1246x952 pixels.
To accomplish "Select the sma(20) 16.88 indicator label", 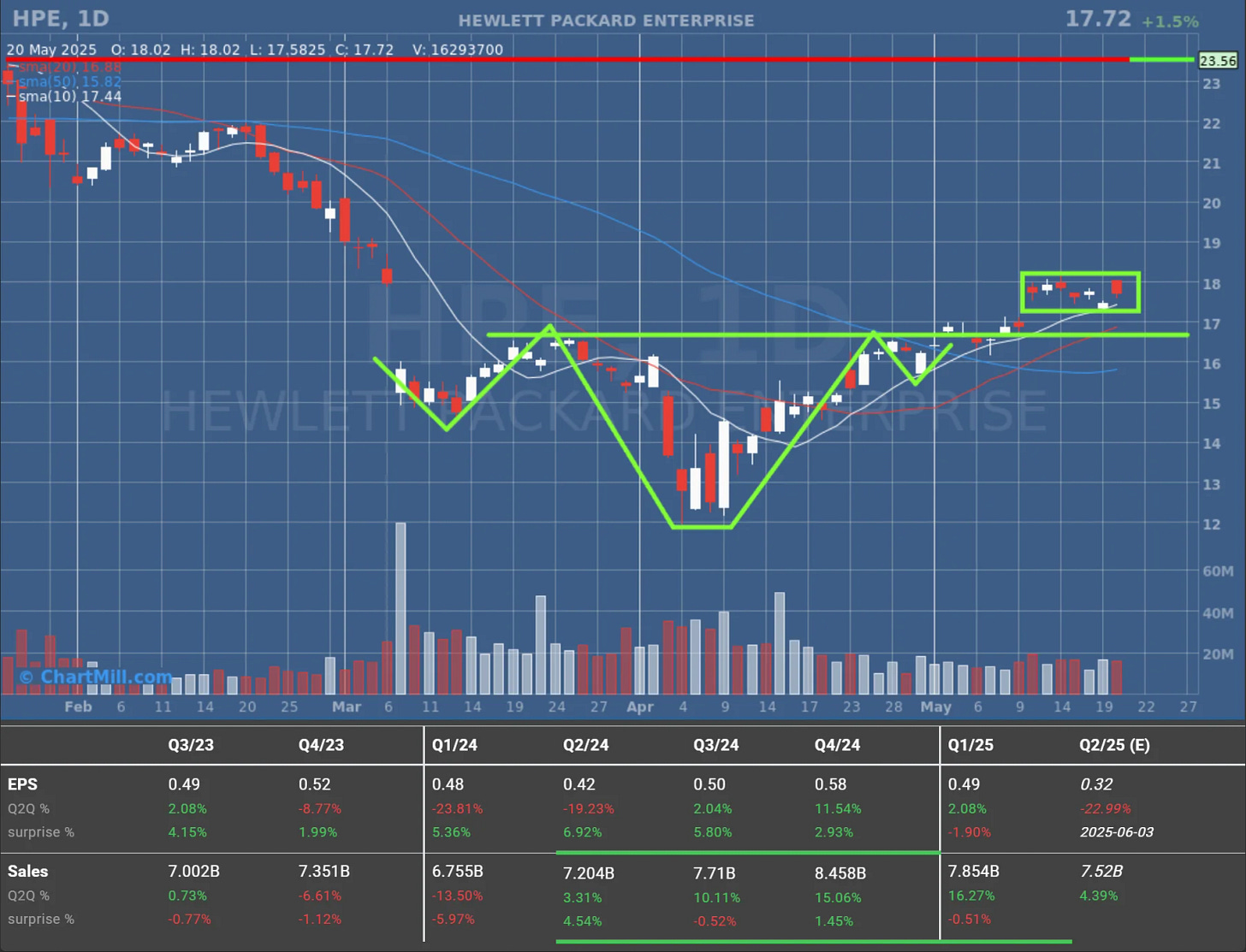I will point(70,67).
